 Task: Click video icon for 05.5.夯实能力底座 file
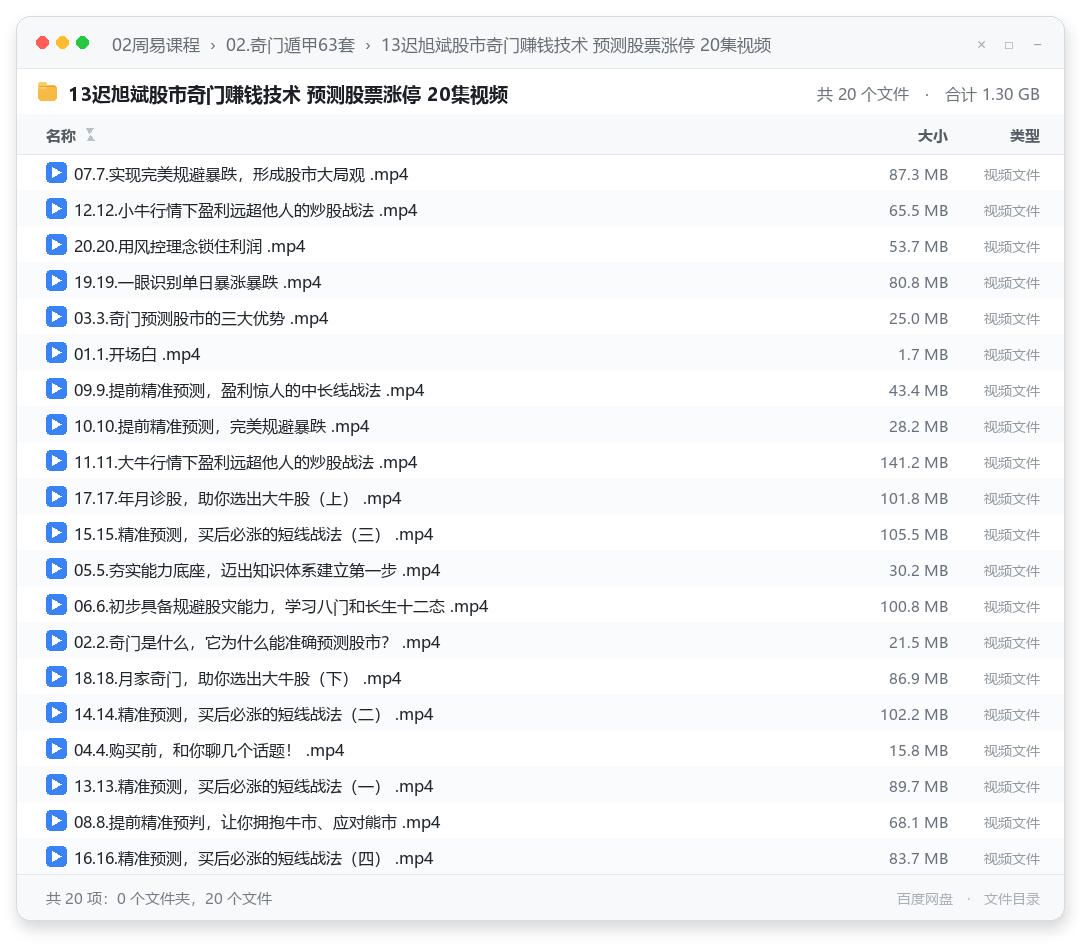click(56, 569)
